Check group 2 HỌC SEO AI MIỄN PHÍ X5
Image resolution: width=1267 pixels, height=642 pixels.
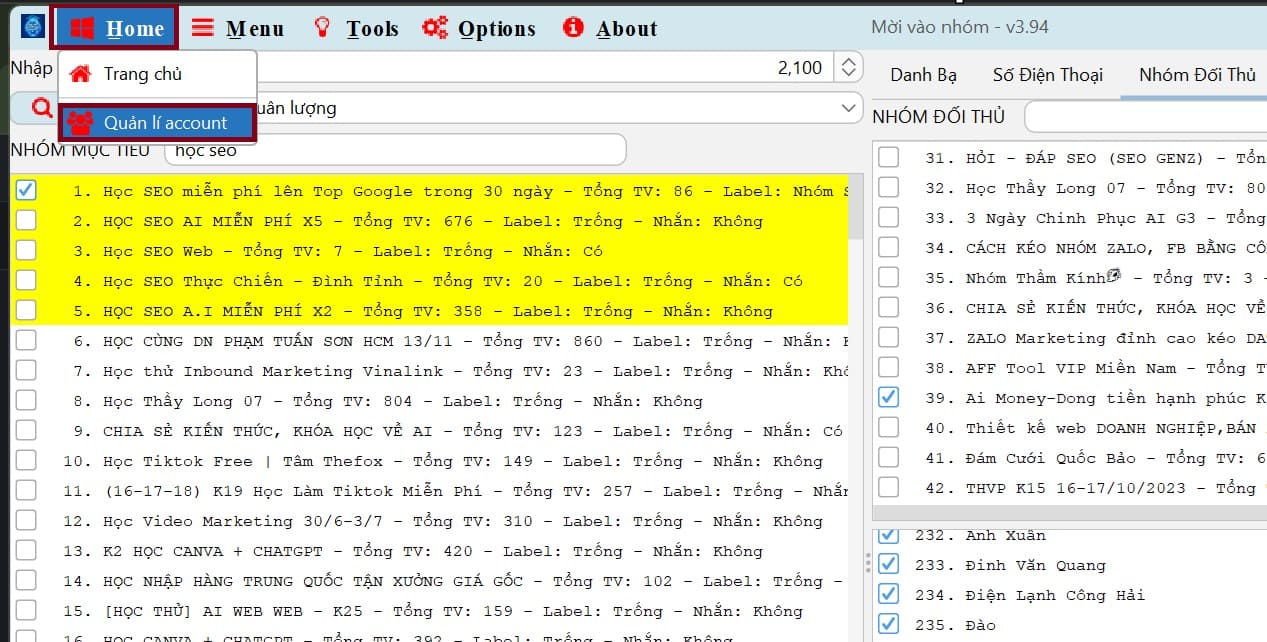[26, 220]
